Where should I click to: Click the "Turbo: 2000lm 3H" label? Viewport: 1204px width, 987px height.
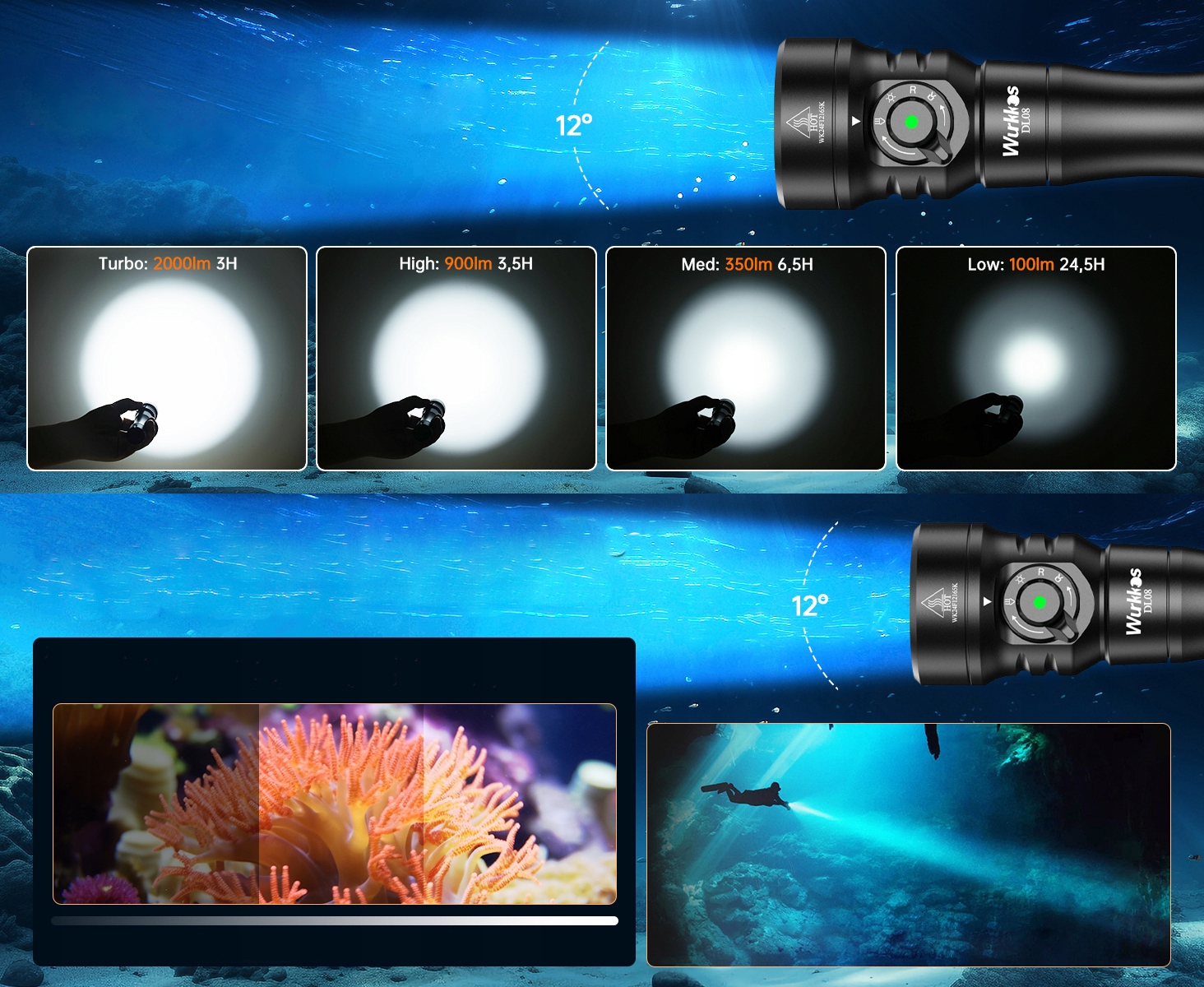(168, 264)
